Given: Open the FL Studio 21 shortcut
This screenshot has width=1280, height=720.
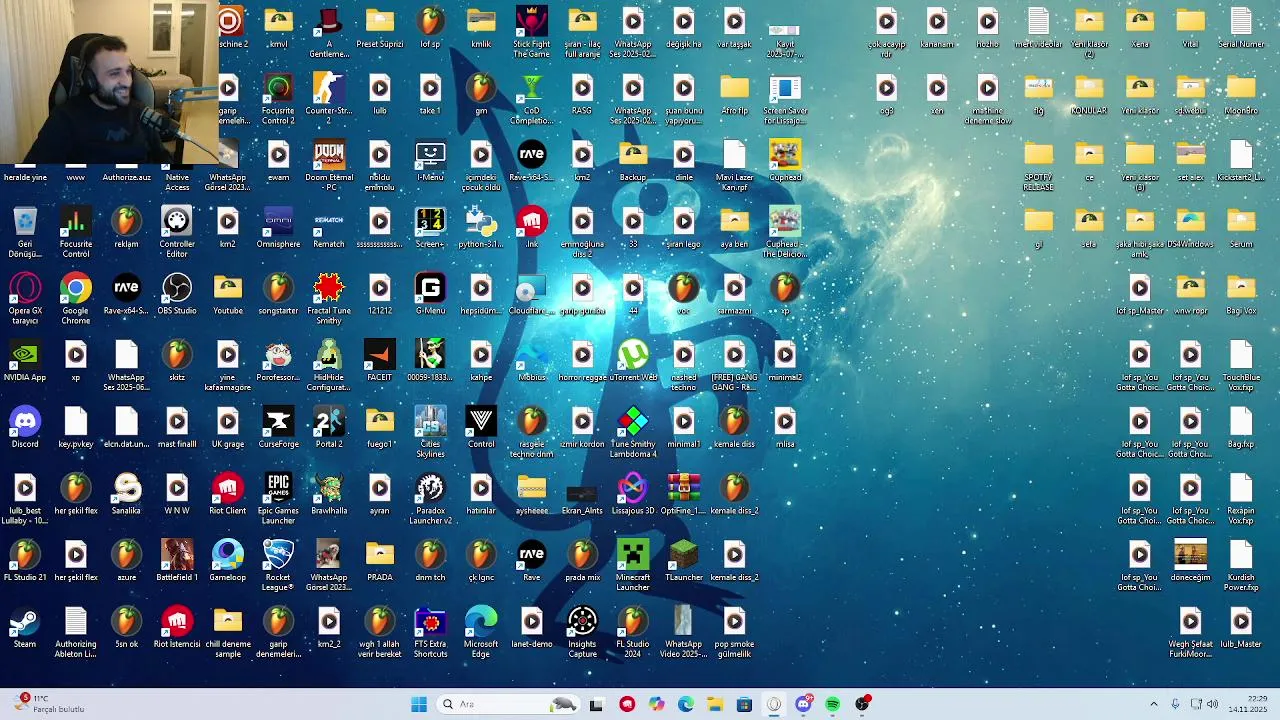Looking at the screenshot, I should click(x=25, y=561).
